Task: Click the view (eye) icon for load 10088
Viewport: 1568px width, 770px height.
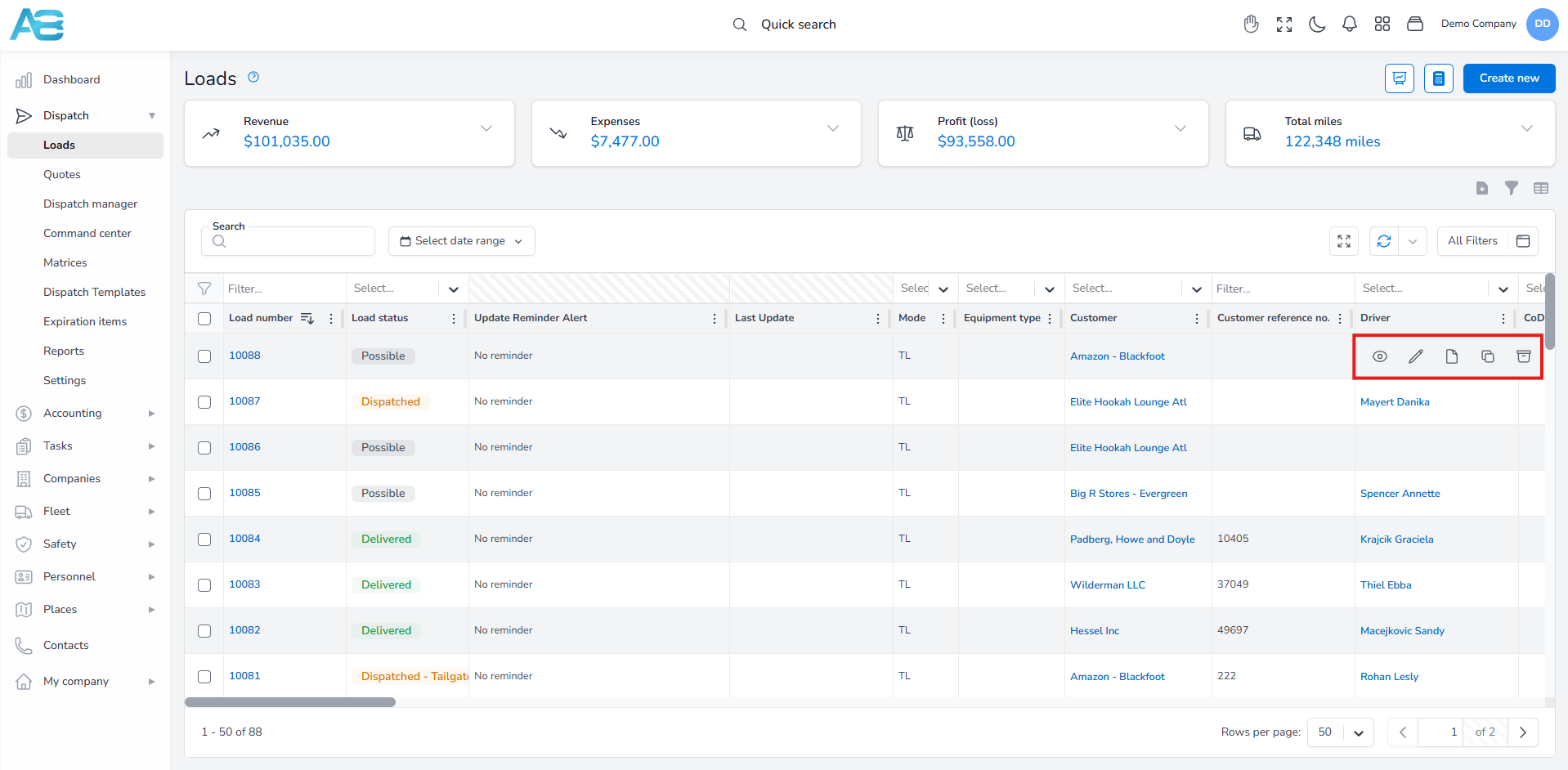Action: 1380,356
